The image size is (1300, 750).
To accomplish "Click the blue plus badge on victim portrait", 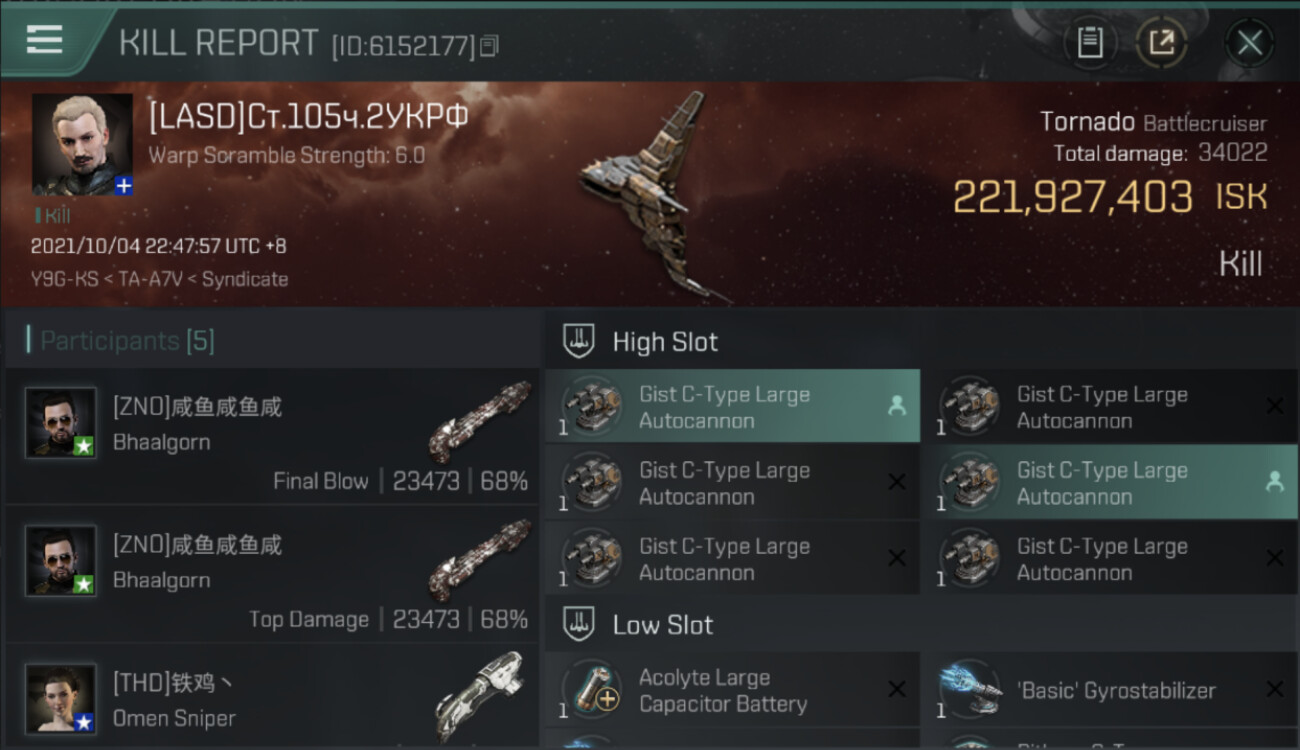I will (x=123, y=186).
